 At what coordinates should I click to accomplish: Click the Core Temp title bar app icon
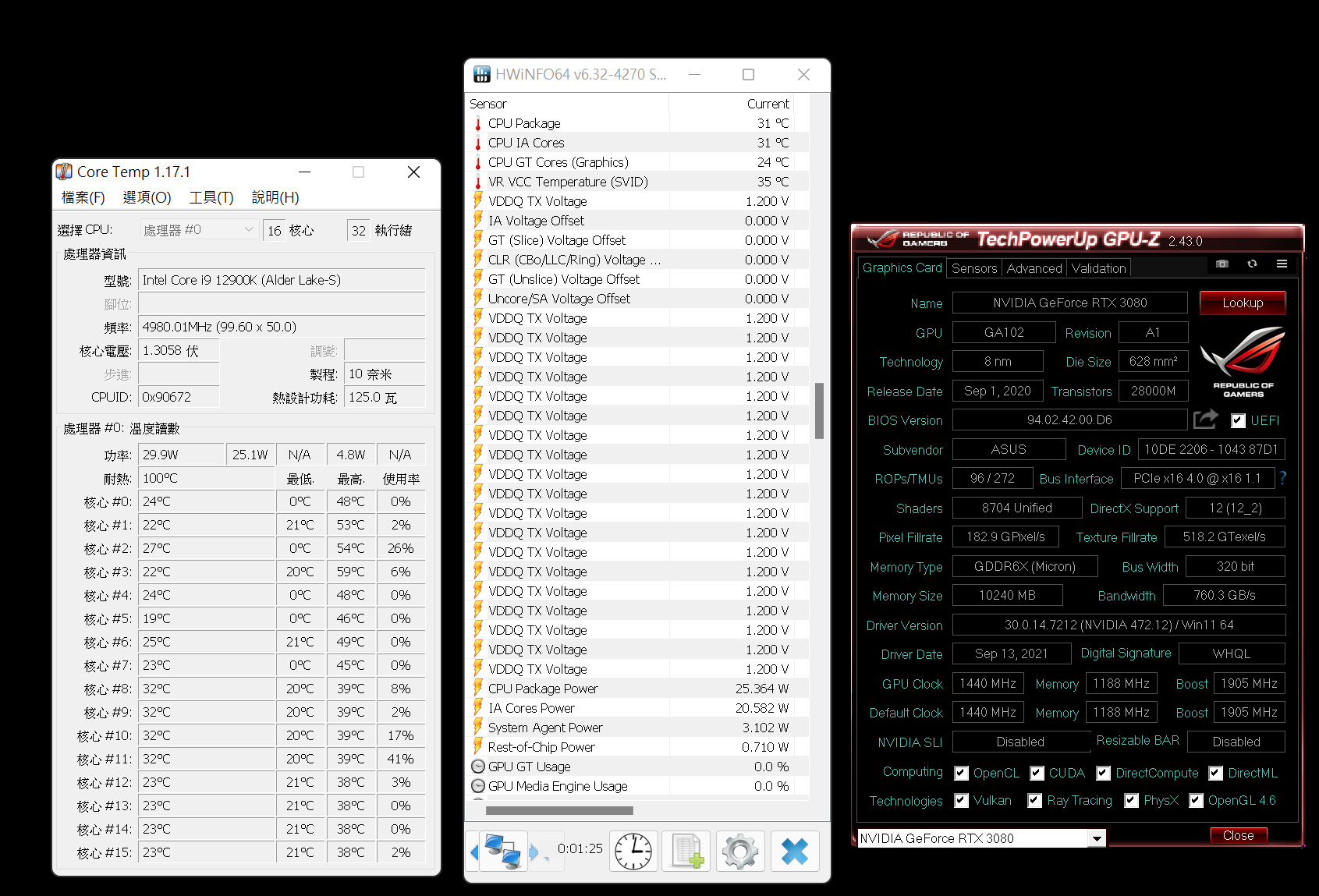[64, 172]
